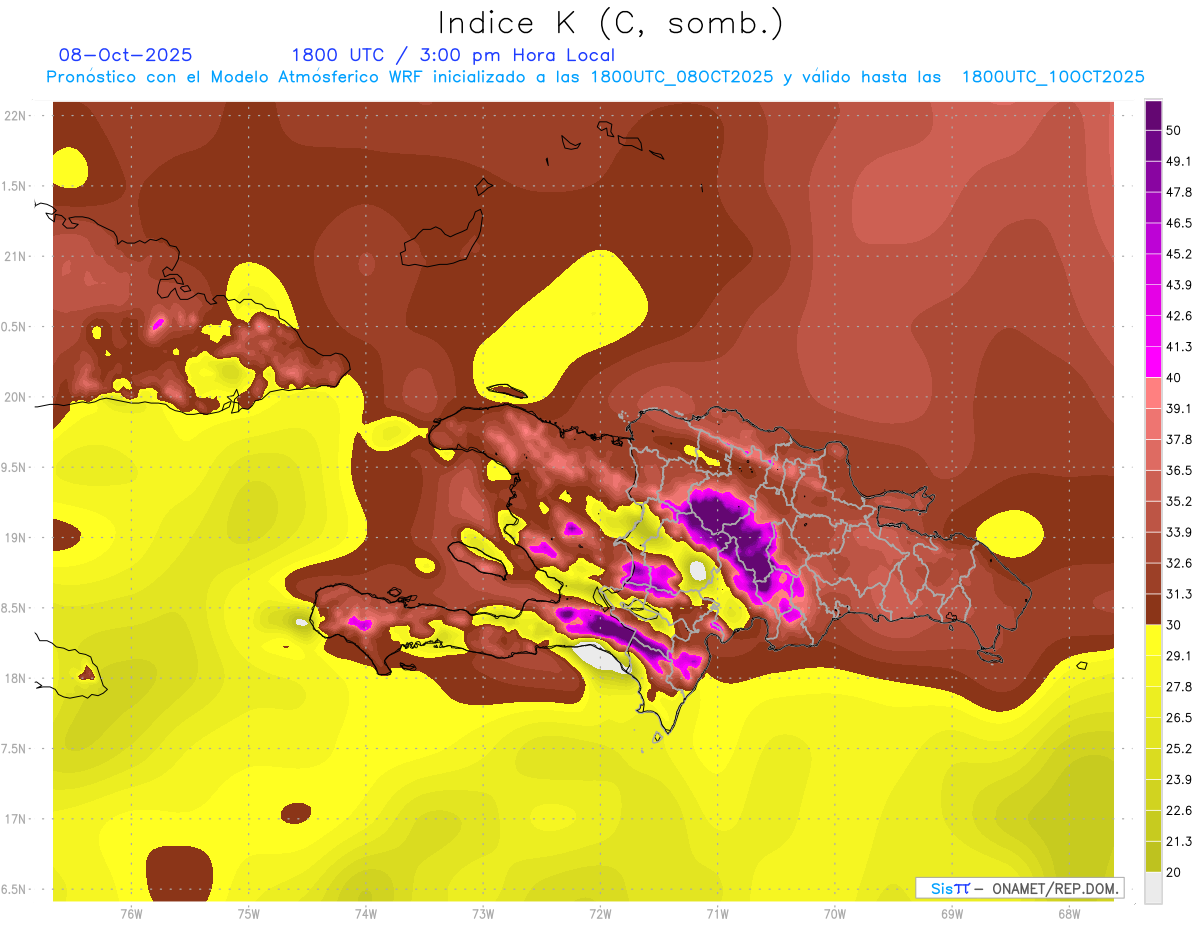Viewport: 1200px width, 927px height.
Task: Pick the dark purple swatch at legend value 50
Action: (1153, 116)
